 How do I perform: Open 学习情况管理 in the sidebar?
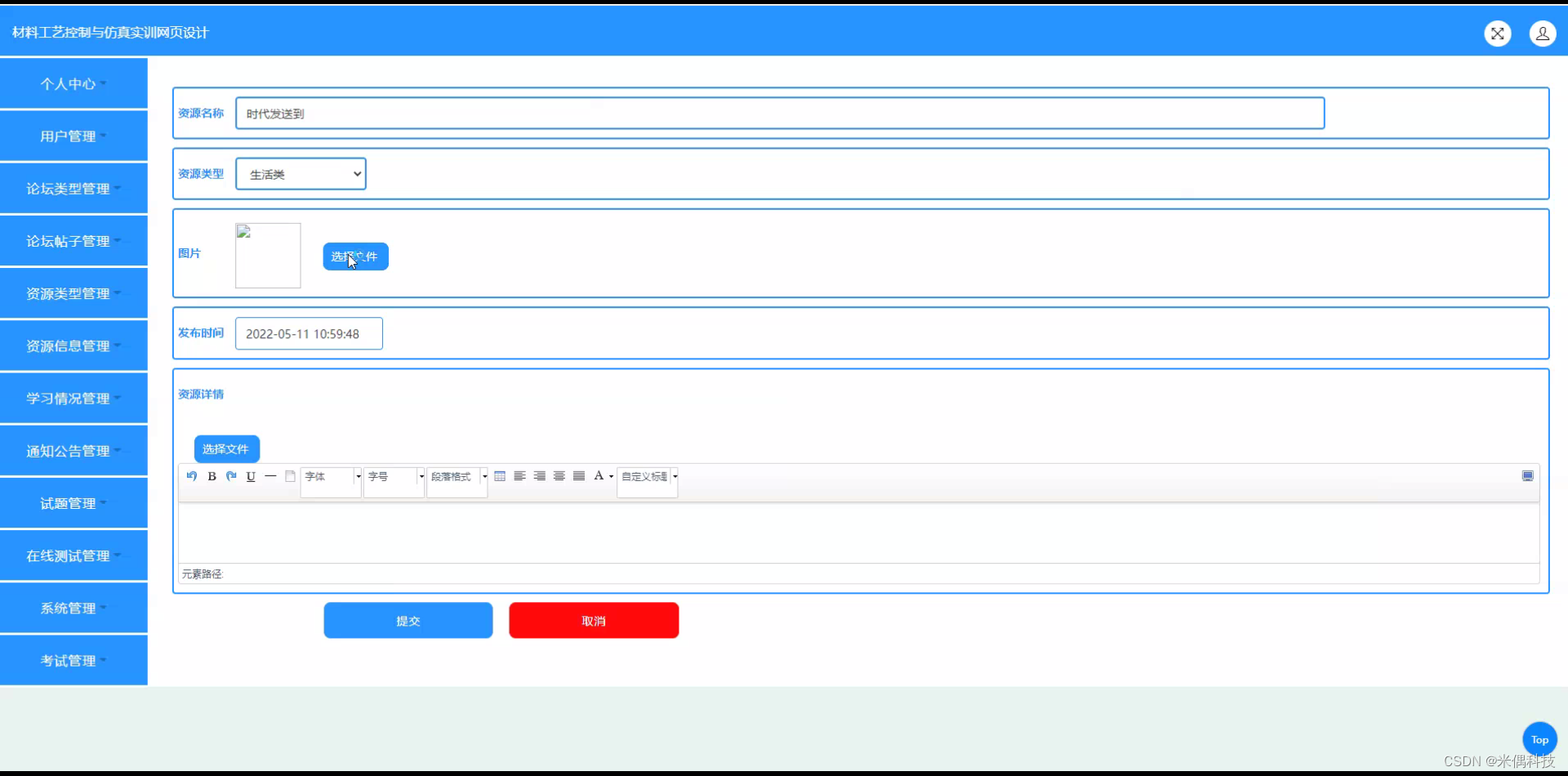click(73, 398)
